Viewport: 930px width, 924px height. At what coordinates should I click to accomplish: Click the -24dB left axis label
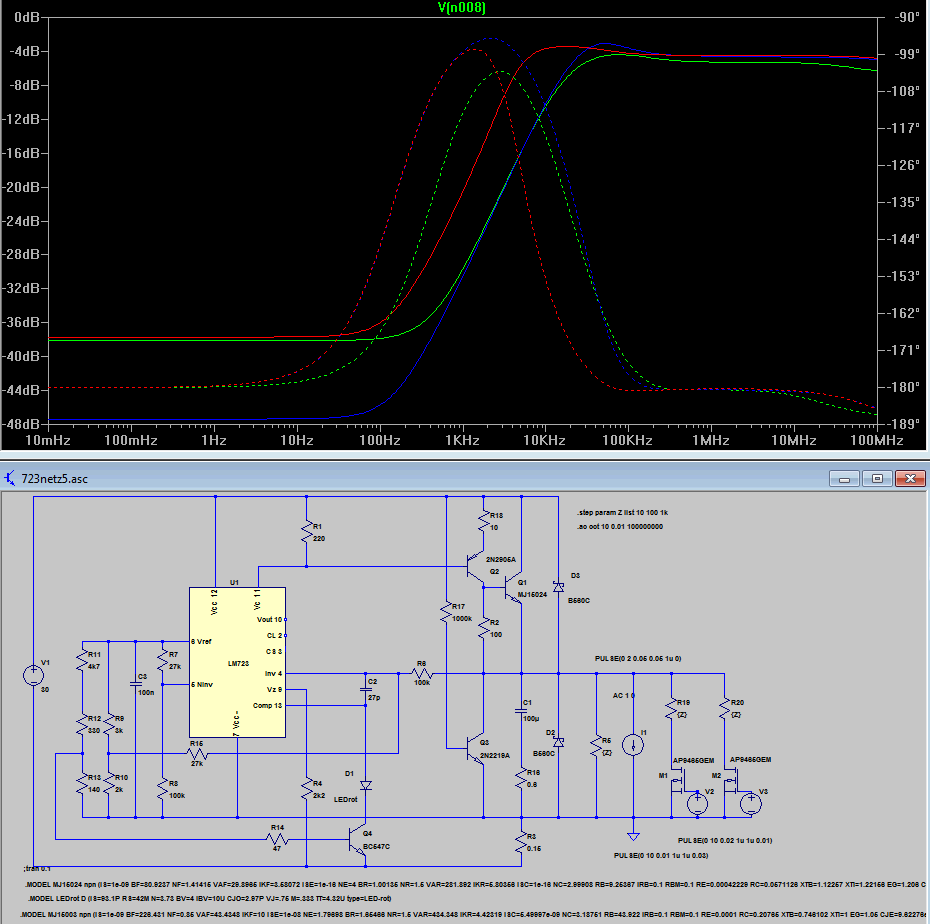[21, 221]
